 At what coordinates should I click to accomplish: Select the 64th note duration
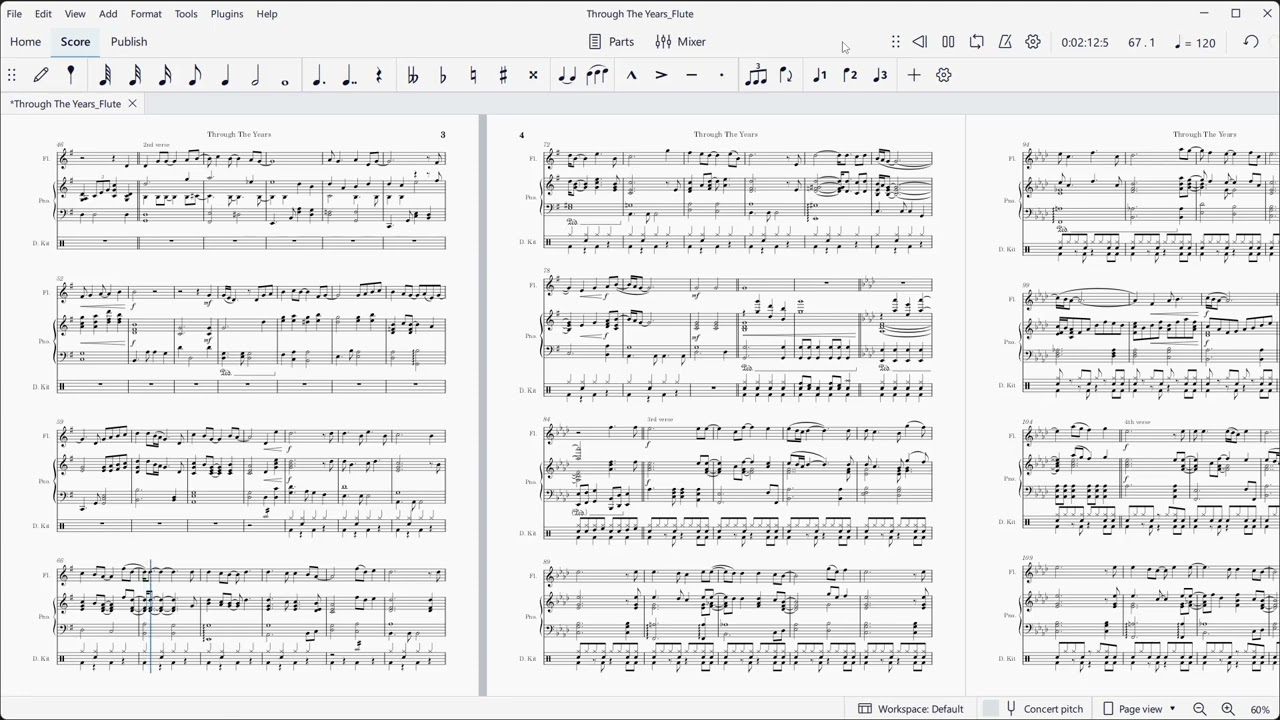pyautogui.click(x=105, y=75)
